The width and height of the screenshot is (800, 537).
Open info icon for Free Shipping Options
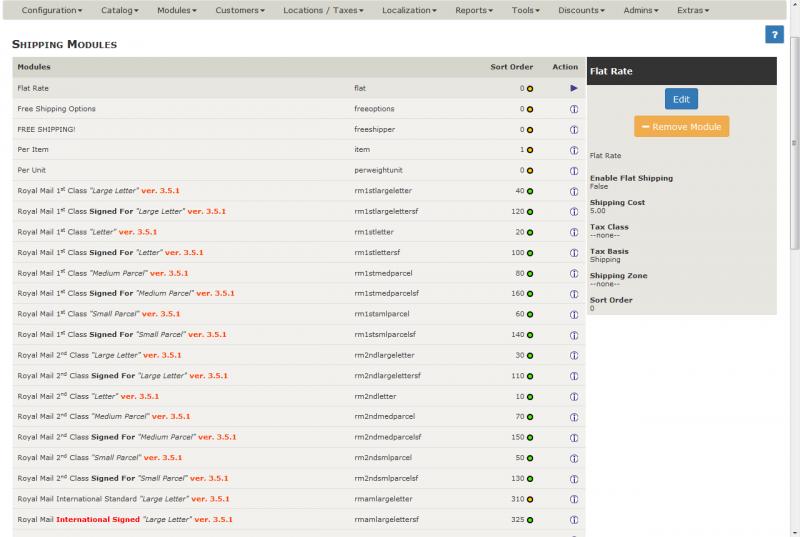pos(574,109)
